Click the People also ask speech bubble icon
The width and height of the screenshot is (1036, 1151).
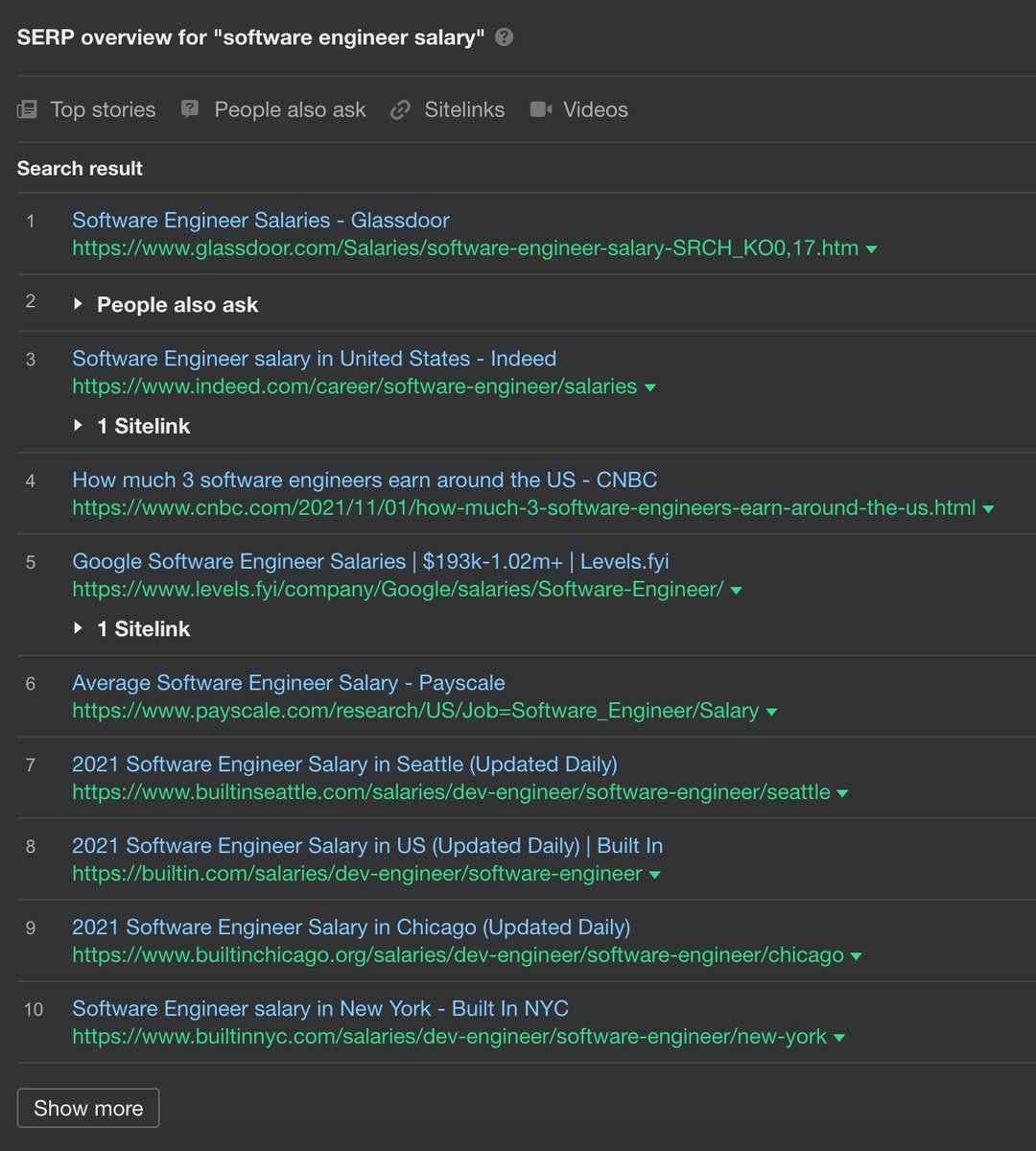190,109
